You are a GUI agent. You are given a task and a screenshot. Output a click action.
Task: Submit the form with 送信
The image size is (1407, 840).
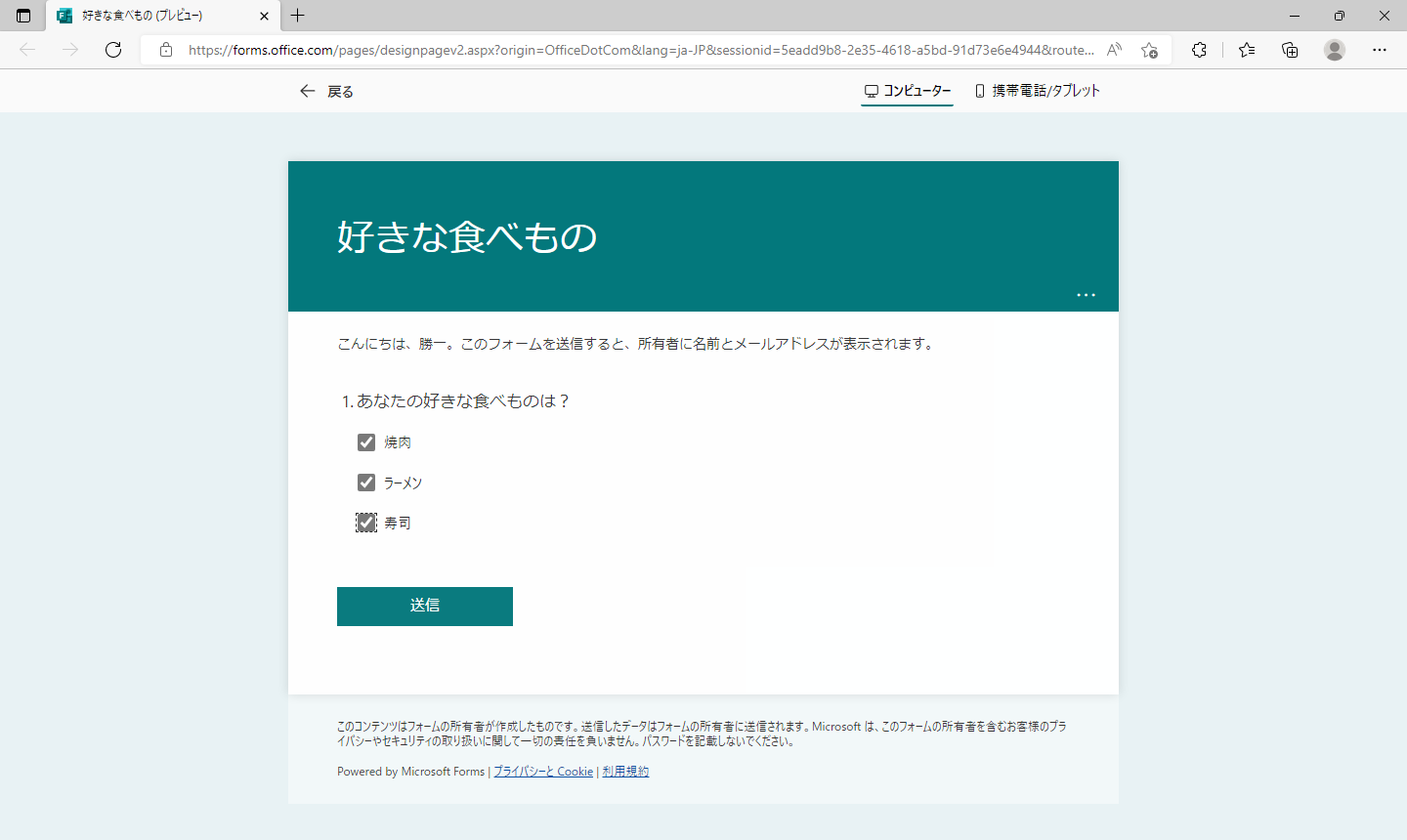point(425,607)
